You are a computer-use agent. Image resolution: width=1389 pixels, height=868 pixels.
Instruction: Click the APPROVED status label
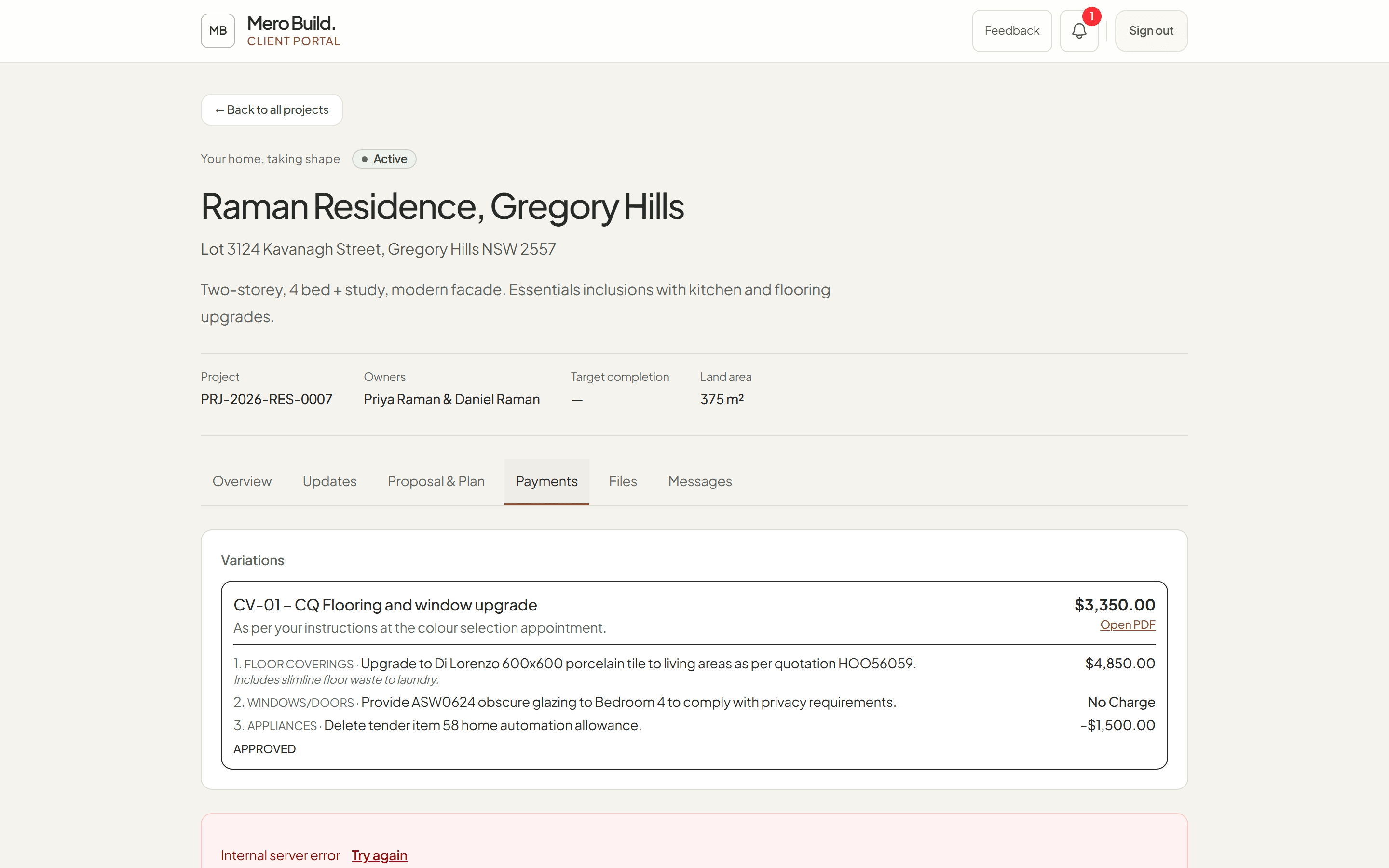tap(265, 749)
